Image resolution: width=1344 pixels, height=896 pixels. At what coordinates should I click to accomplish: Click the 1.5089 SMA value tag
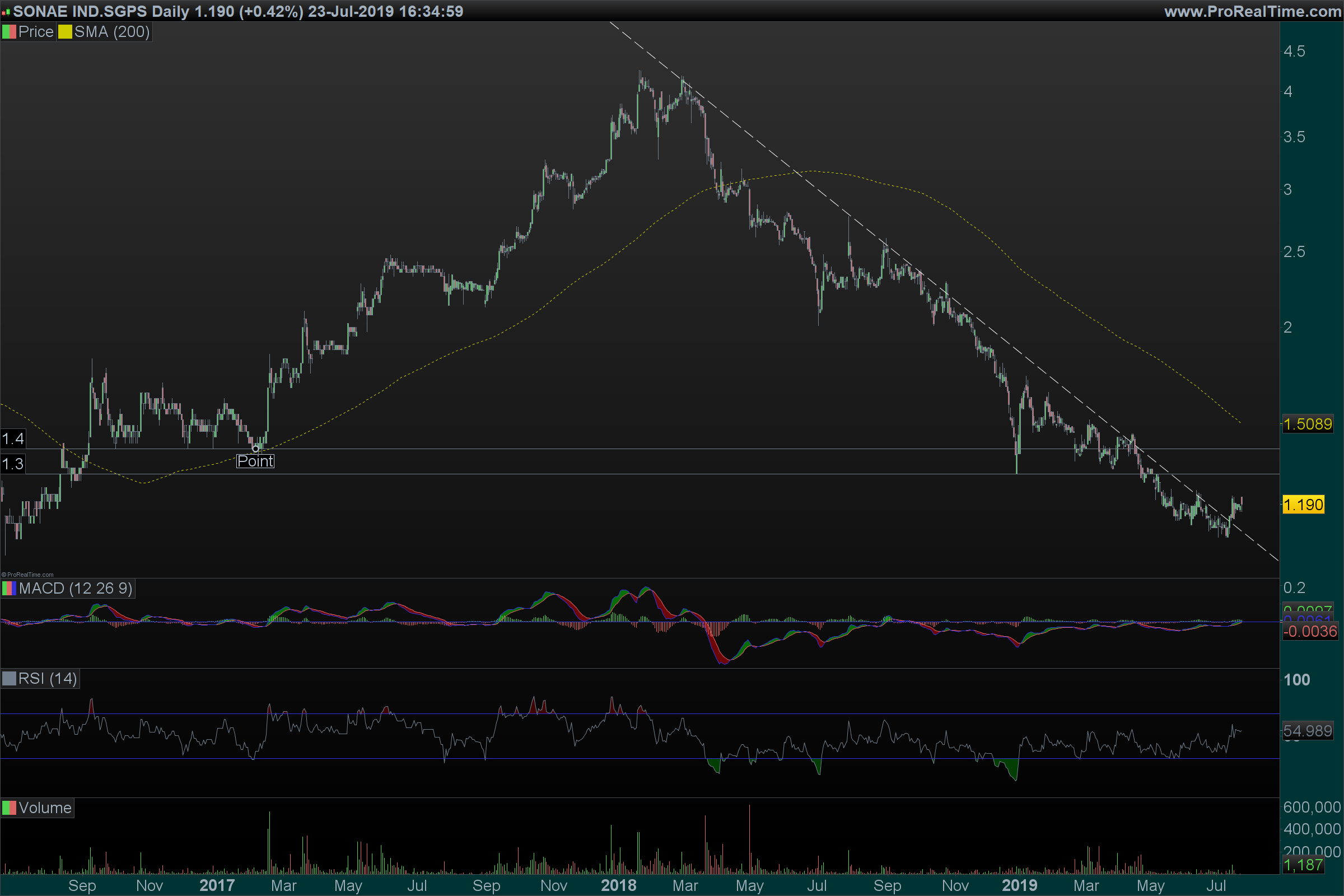[x=1308, y=424]
